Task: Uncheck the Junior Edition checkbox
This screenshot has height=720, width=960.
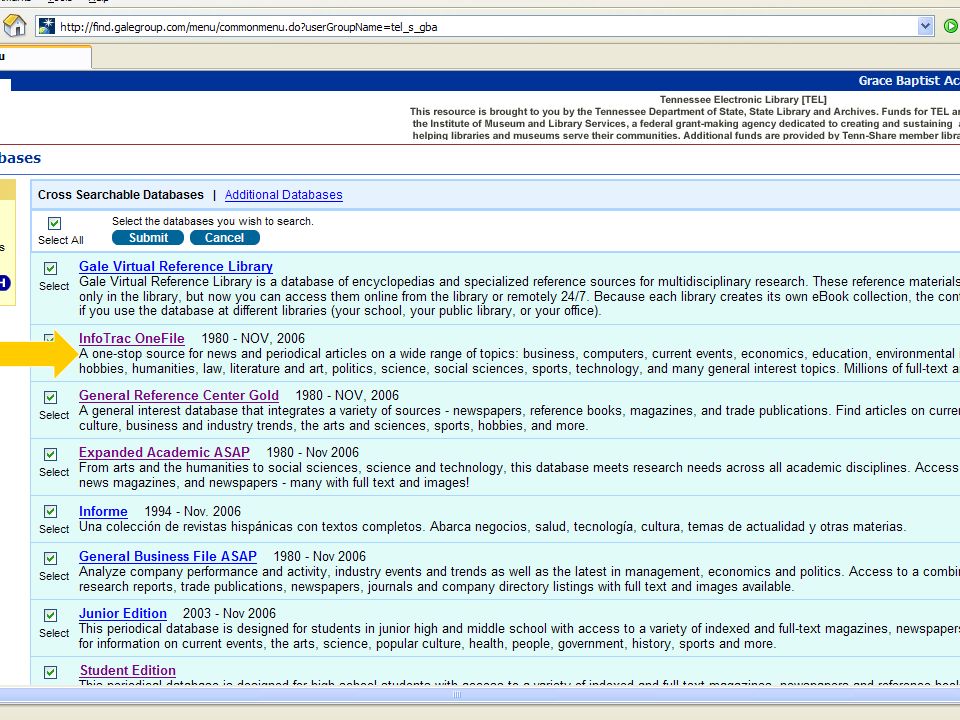Action: (51, 615)
